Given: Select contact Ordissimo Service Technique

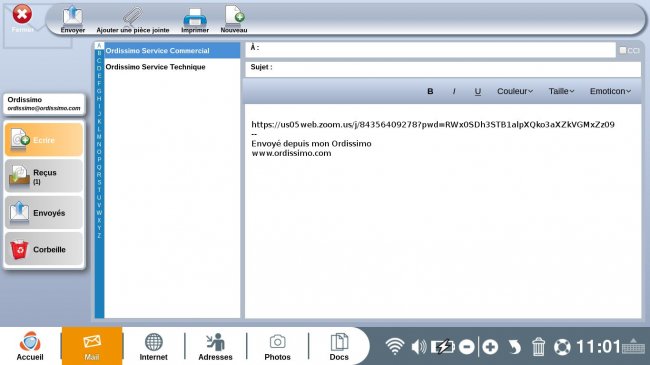Looking at the screenshot, I should tap(172, 67).
